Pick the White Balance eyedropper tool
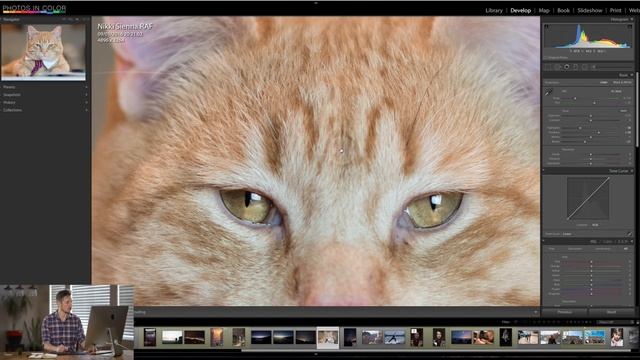640x360 pixels. [548, 92]
